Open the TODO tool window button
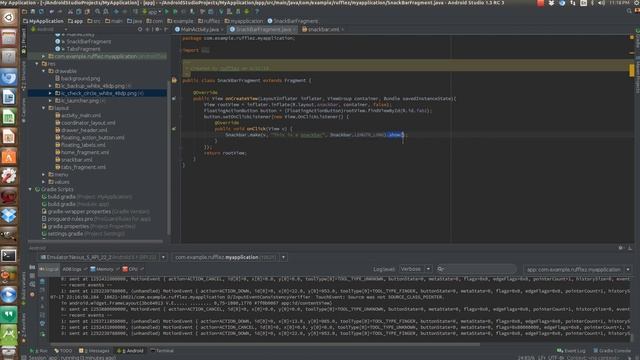 pyautogui.click(x=63, y=351)
